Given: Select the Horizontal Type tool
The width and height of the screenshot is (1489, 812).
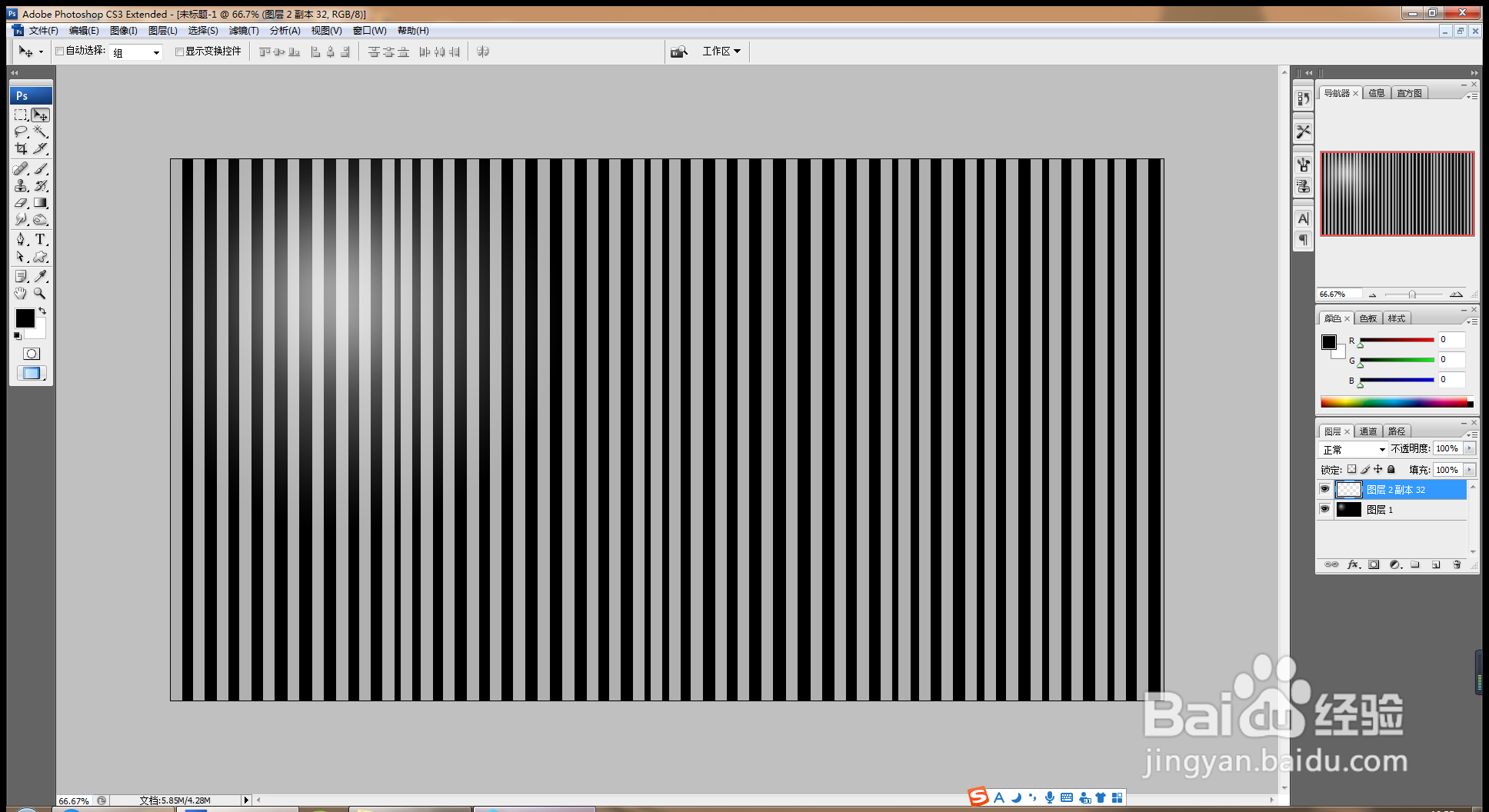Looking at the screenshot, I should (41, 240).
